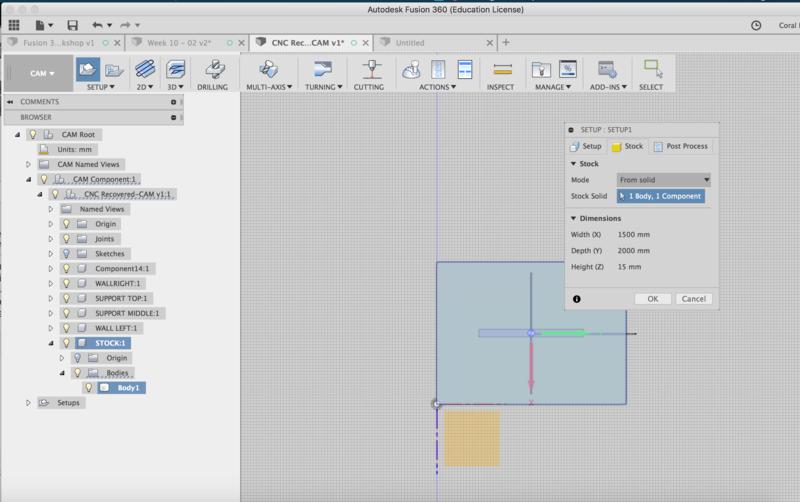The width and height of the screenshot is (800, 502).
Task: Click the Save icon
Action: 72,24
